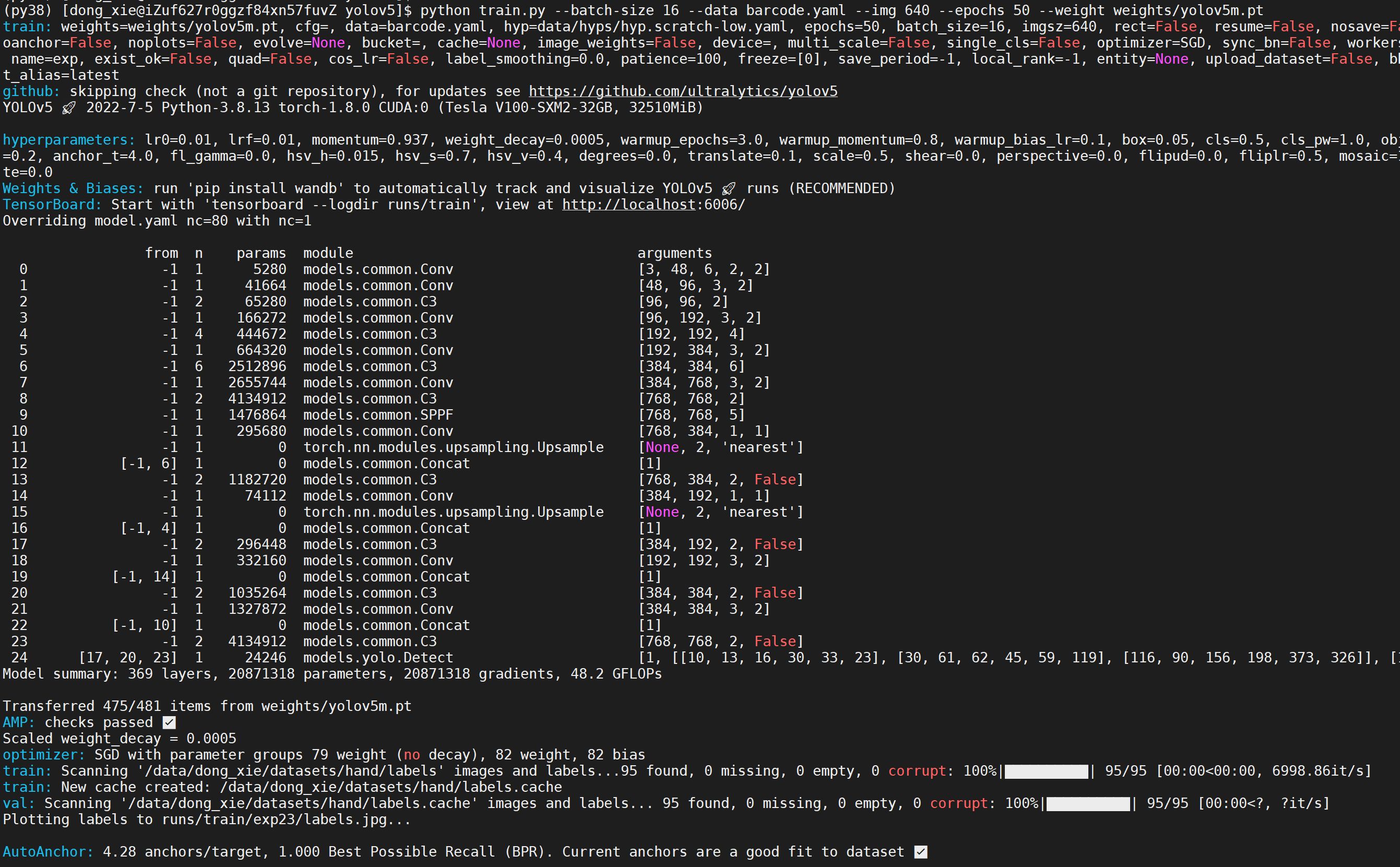
Task: Click '[-1, 14]' from value in layer 19
Action: [x=145, y=577]
